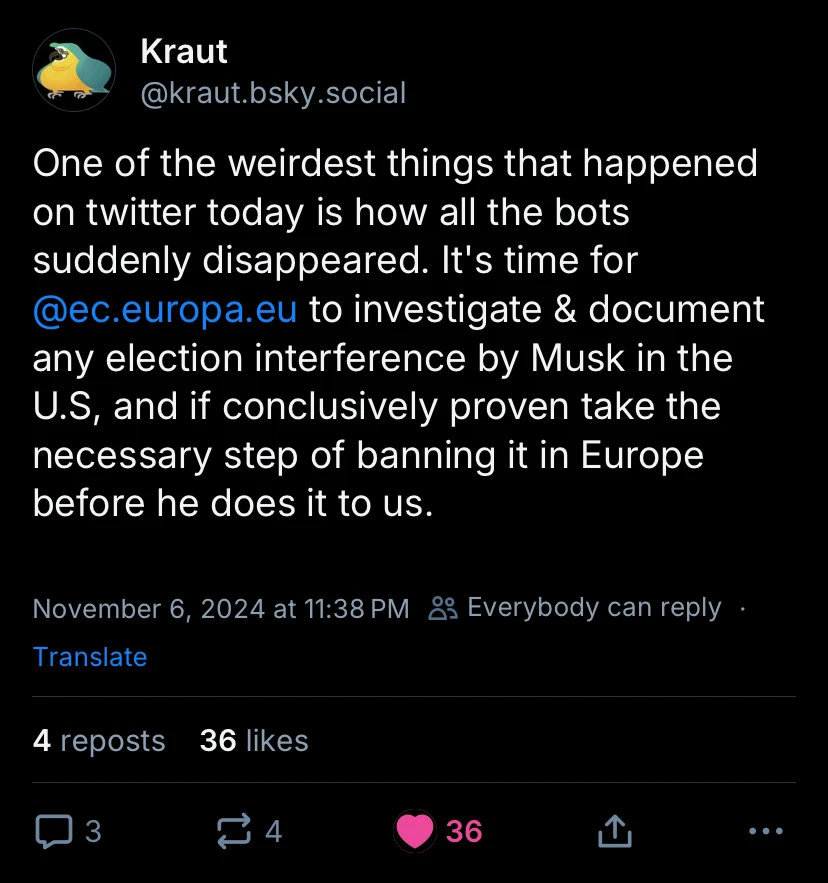
Task: Translate the post text
Action: [90, 657]
